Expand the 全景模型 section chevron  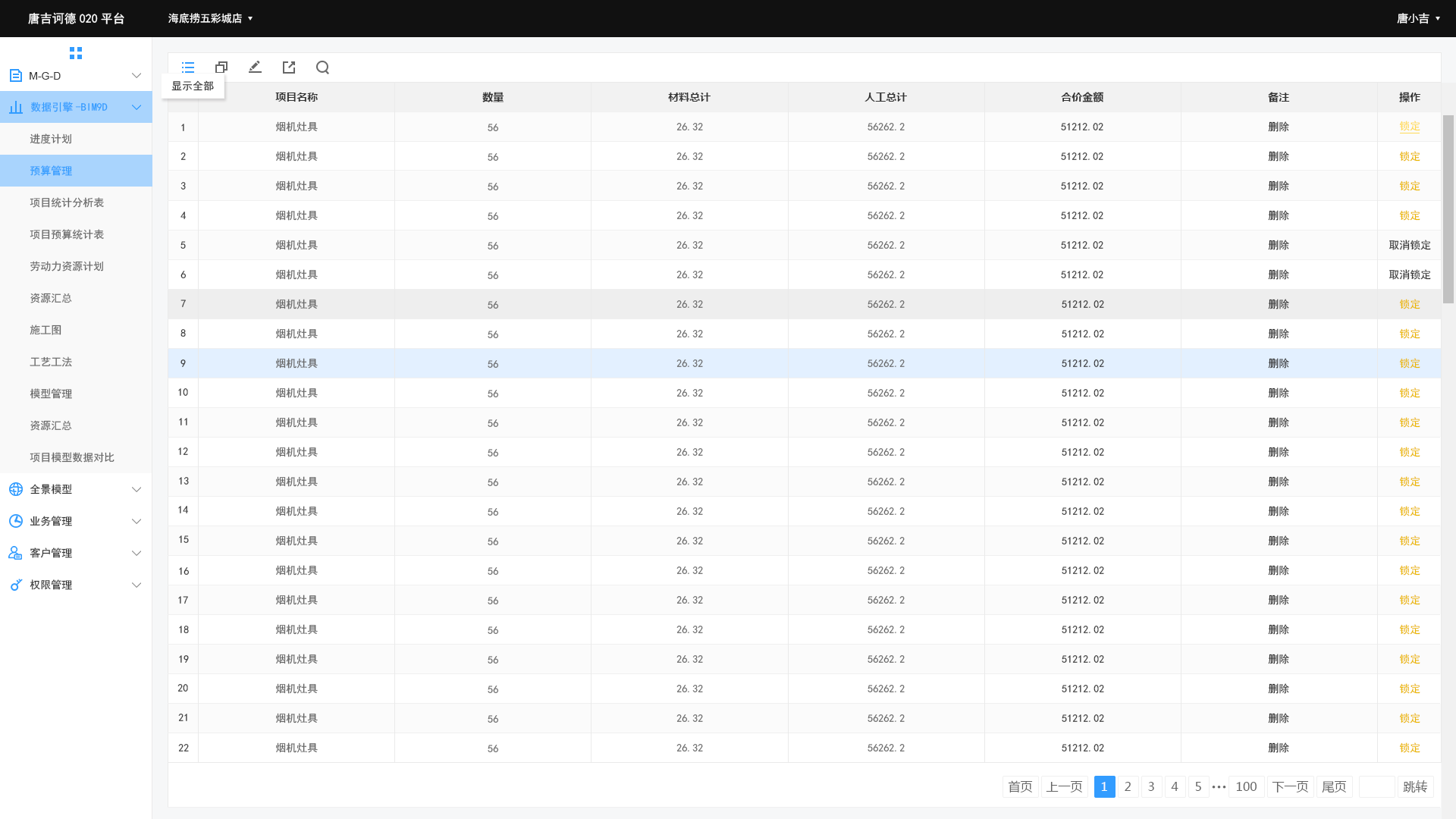[x=136, y=489]
